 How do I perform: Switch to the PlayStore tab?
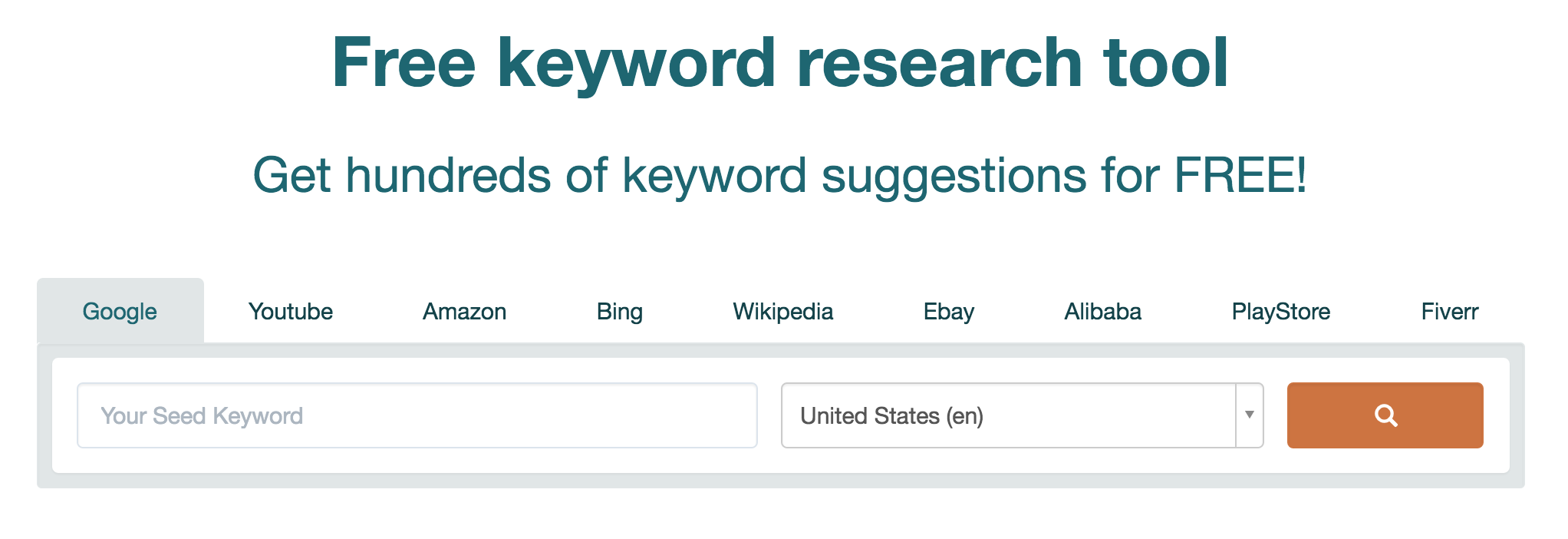[1281, 312]
